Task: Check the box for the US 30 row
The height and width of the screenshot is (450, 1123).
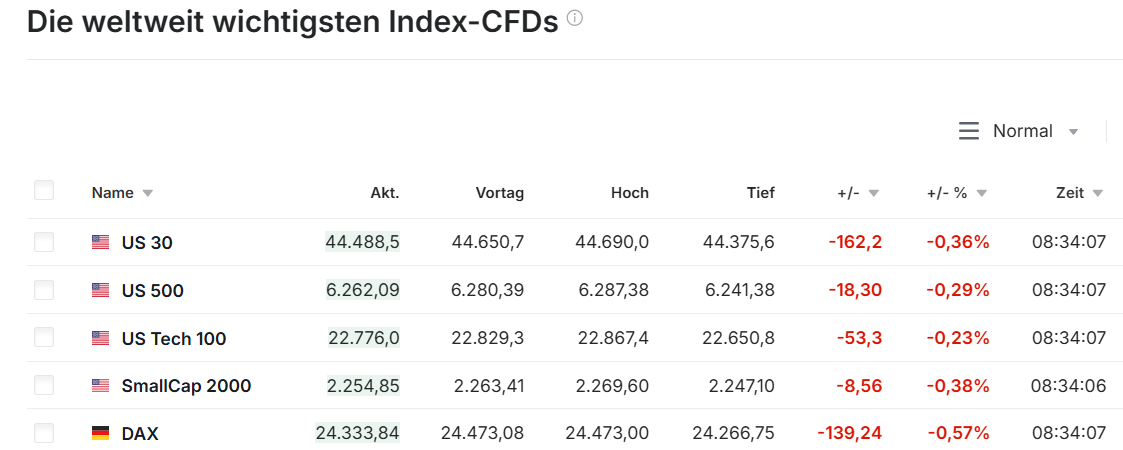Action: (x=44, y=242)
